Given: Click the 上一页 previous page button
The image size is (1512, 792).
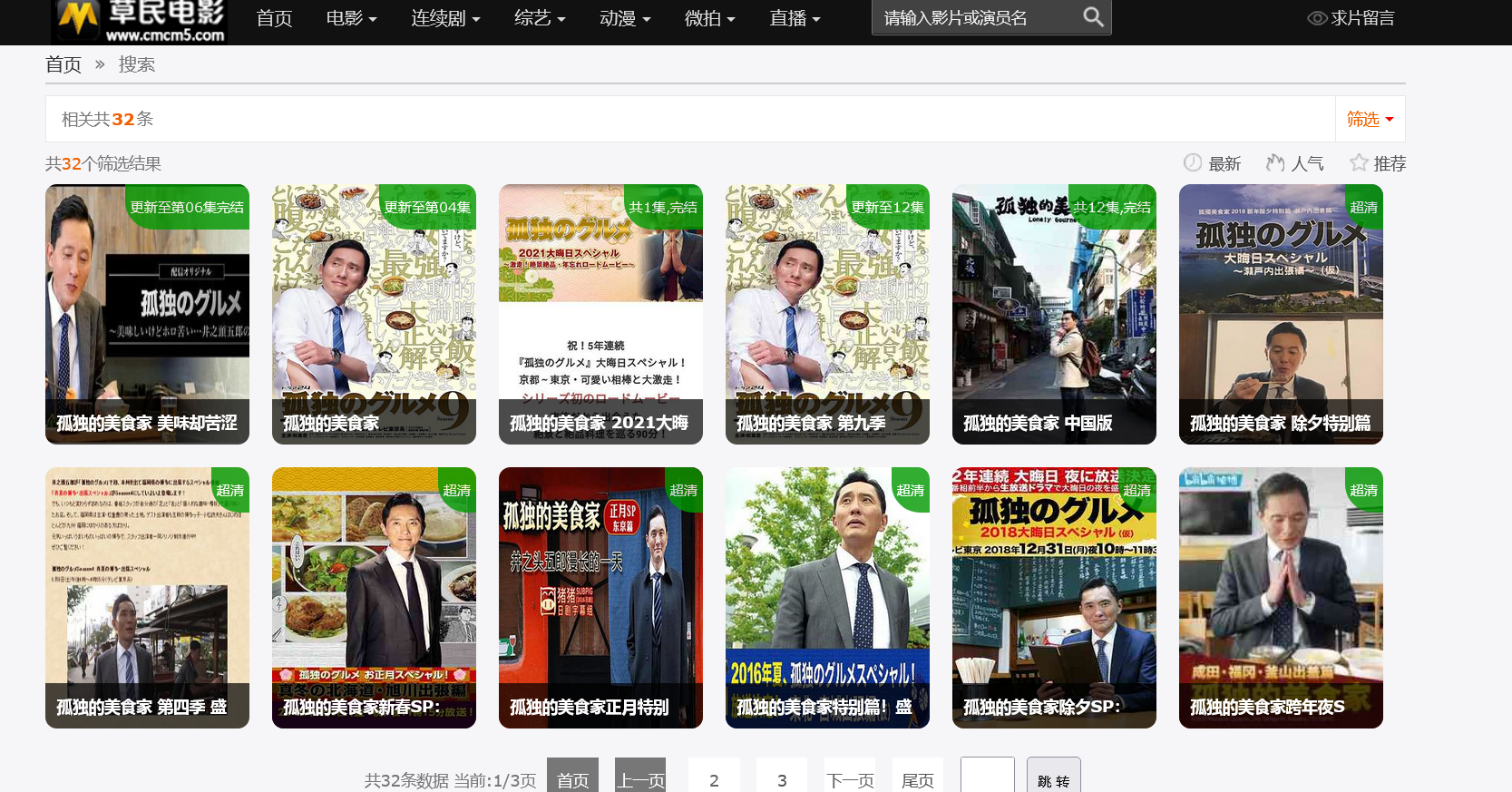Looking at the screenshot, I should click(x=640, y=777).
